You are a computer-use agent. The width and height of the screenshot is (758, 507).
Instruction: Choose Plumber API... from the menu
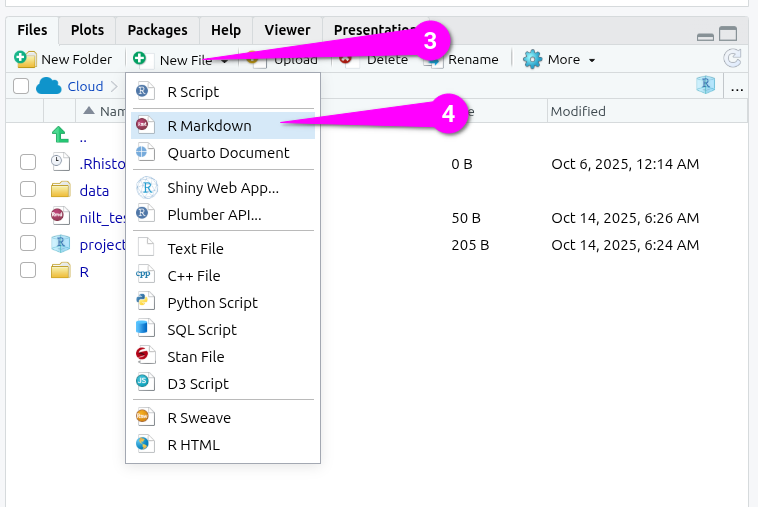click(223, 215)
